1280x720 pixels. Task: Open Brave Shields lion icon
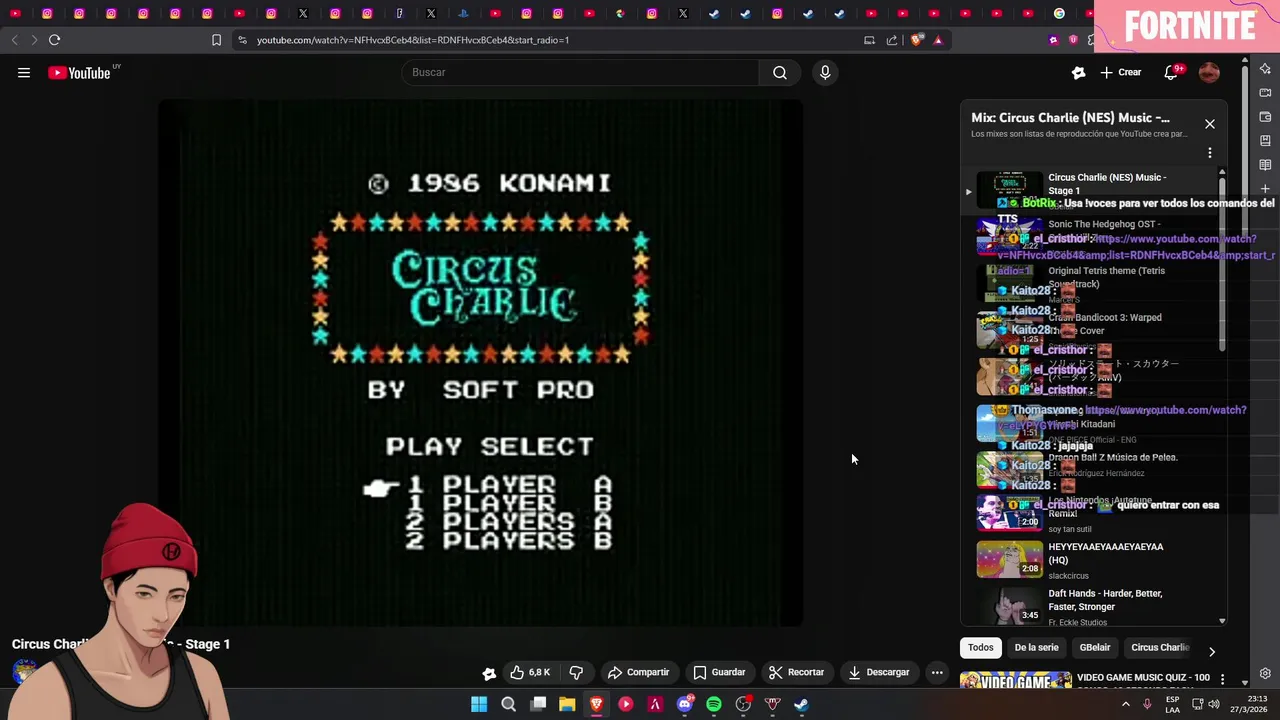coord(917,40)
